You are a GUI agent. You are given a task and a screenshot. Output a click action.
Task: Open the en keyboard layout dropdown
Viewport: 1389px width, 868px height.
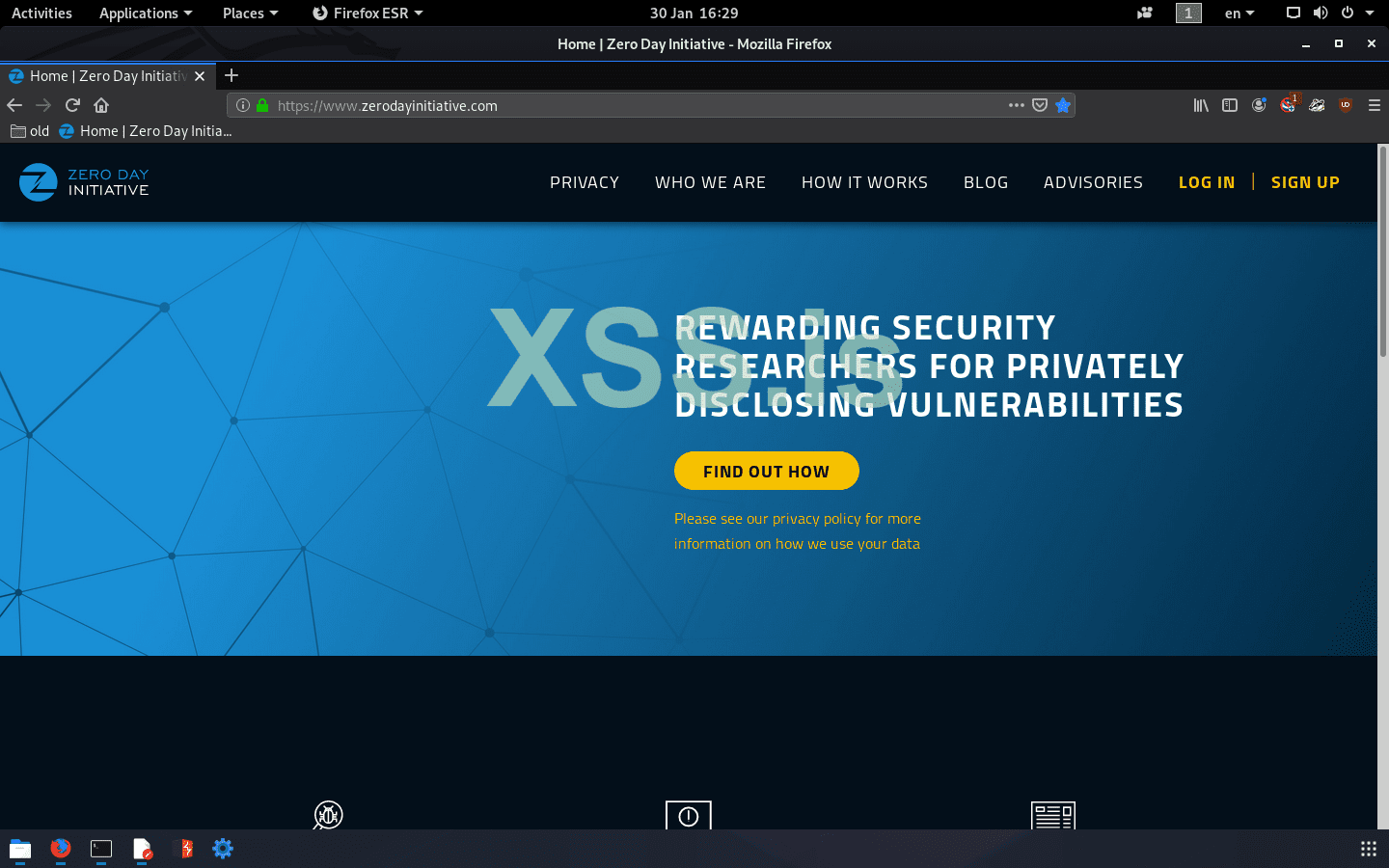pyautogui.click(x=1239, y=13)
